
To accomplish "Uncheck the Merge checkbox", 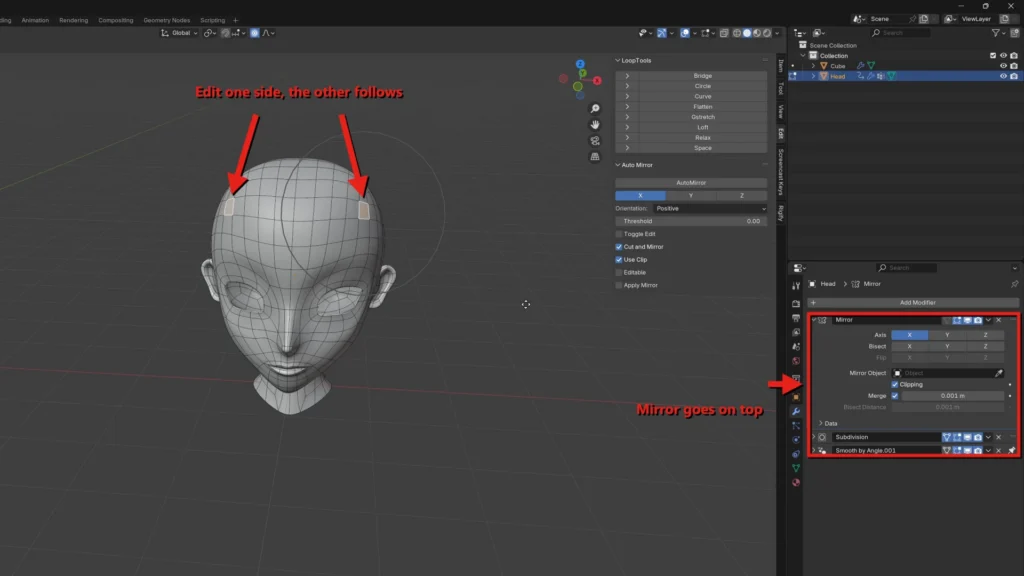I will click(x=895, y=396).
